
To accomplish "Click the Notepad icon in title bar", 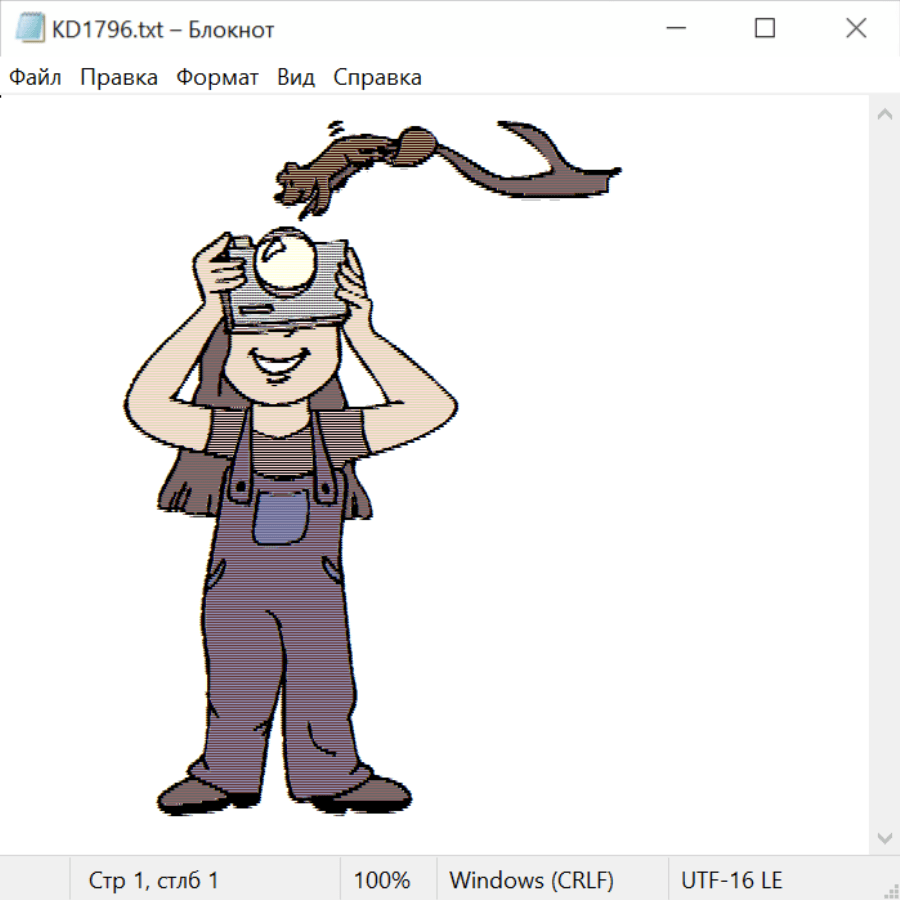I will click(30, 29).
